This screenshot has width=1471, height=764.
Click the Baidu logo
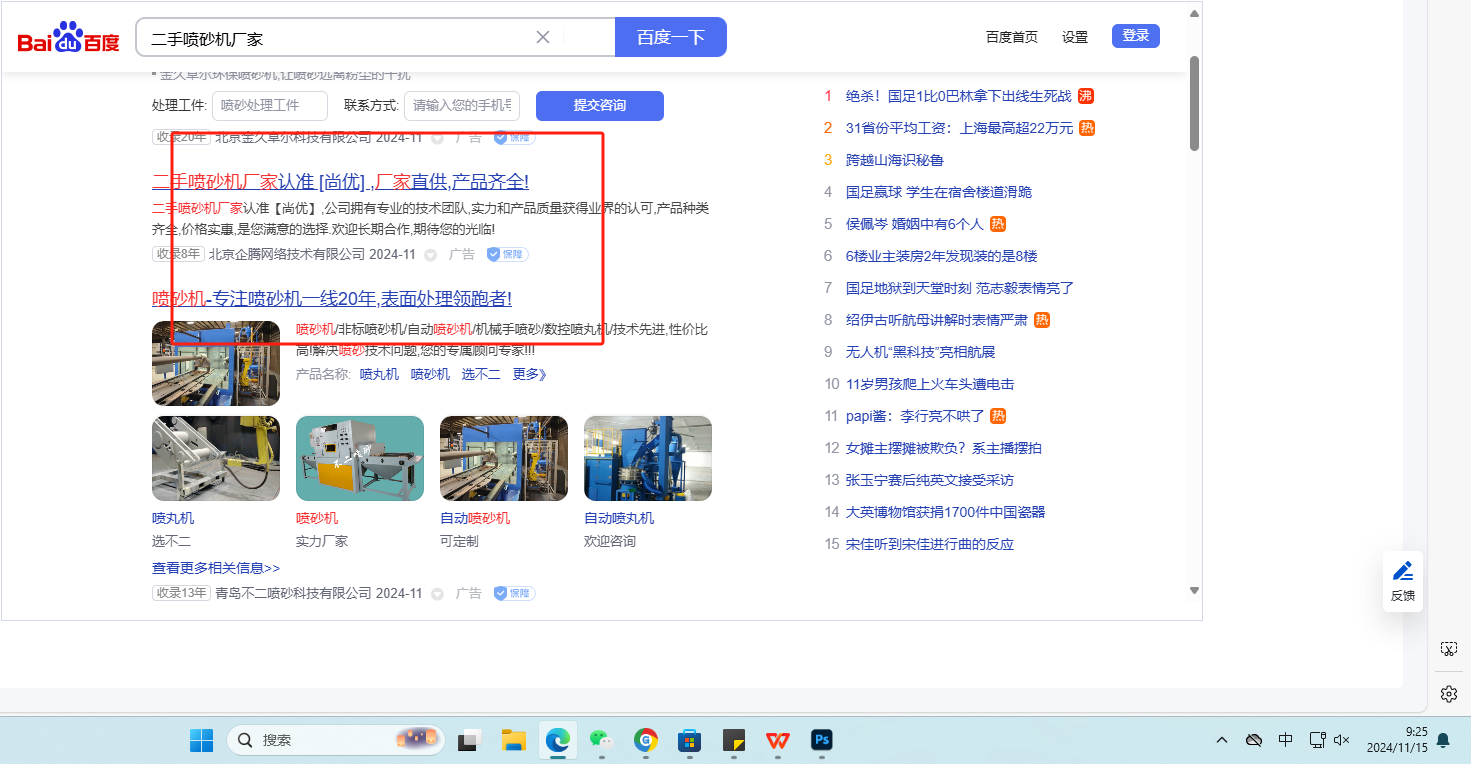coord(68,38)
